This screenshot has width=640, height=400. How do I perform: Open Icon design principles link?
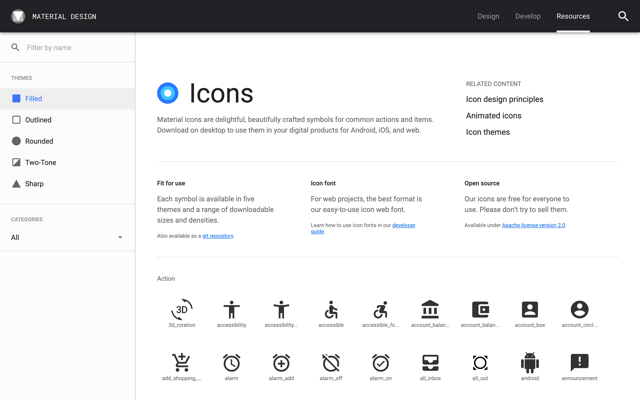click(504, 99)
